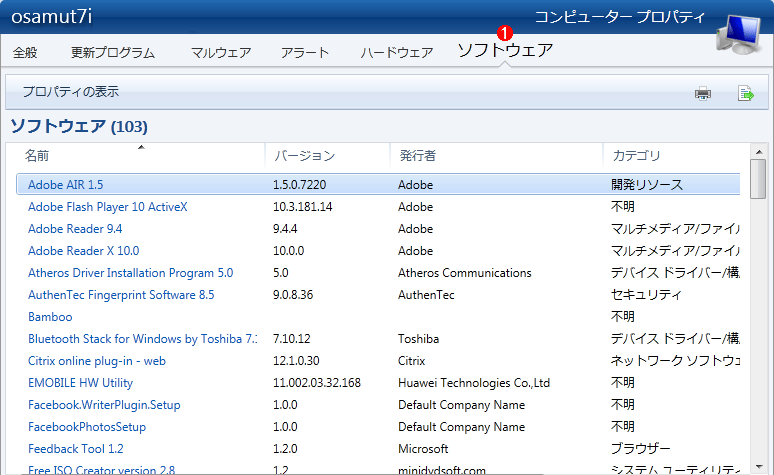Sort by the 名前 column header
Screen dimensions: 774x475
pyautogui.click(x=37, y=156)
